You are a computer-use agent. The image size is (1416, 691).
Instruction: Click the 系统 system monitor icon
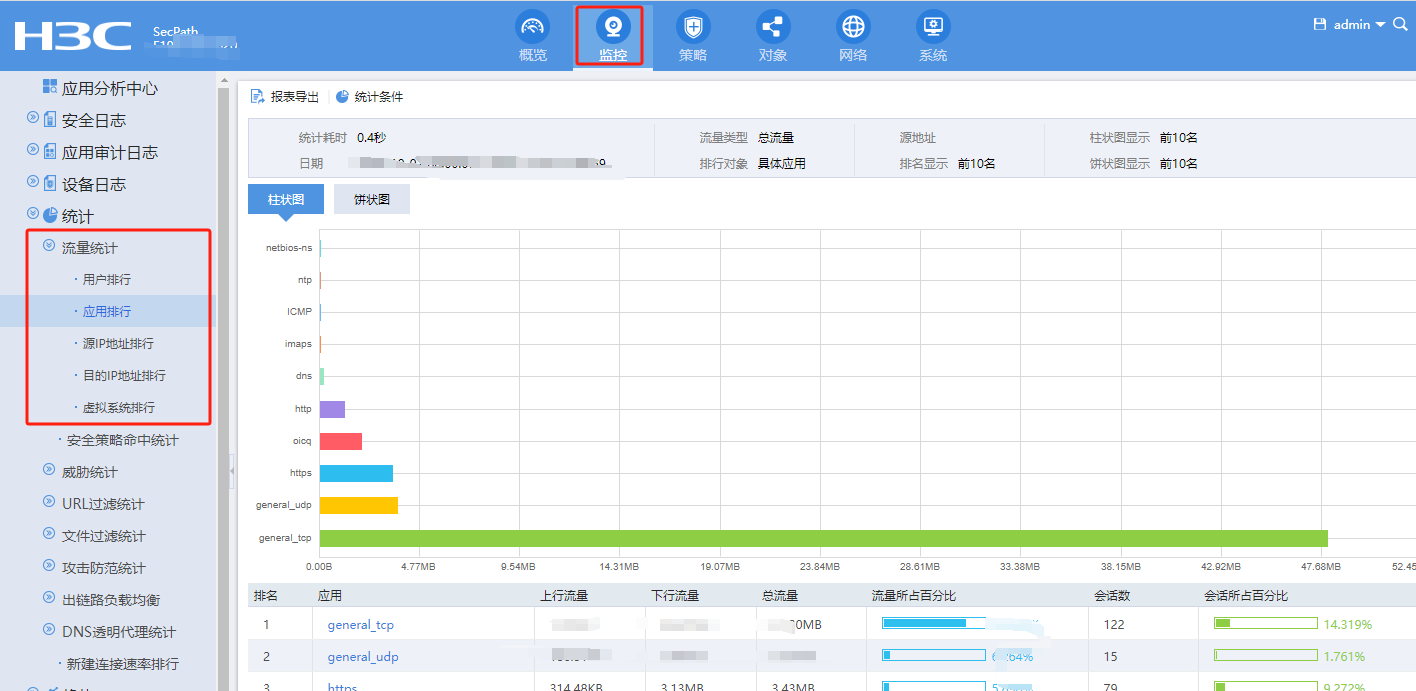pos(933,26)
